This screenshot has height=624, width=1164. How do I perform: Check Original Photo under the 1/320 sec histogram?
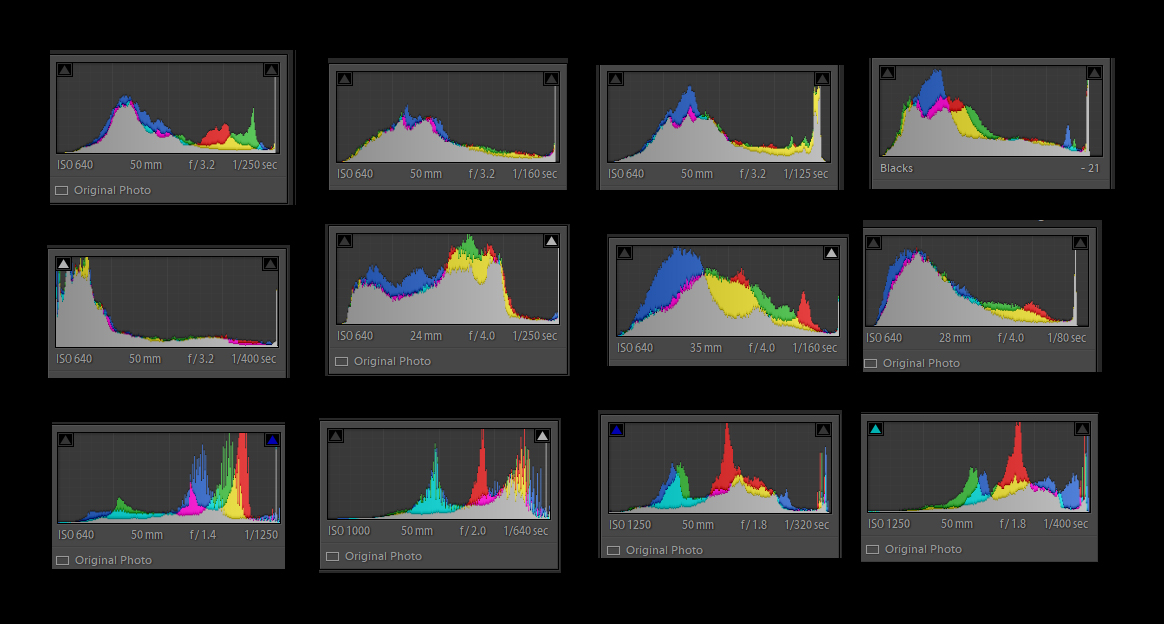coord(613,551)
